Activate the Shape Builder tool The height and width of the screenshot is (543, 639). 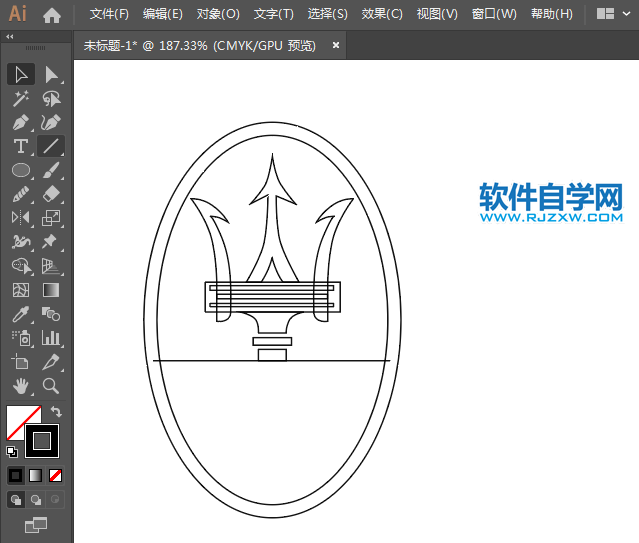[x=21, y=266]
